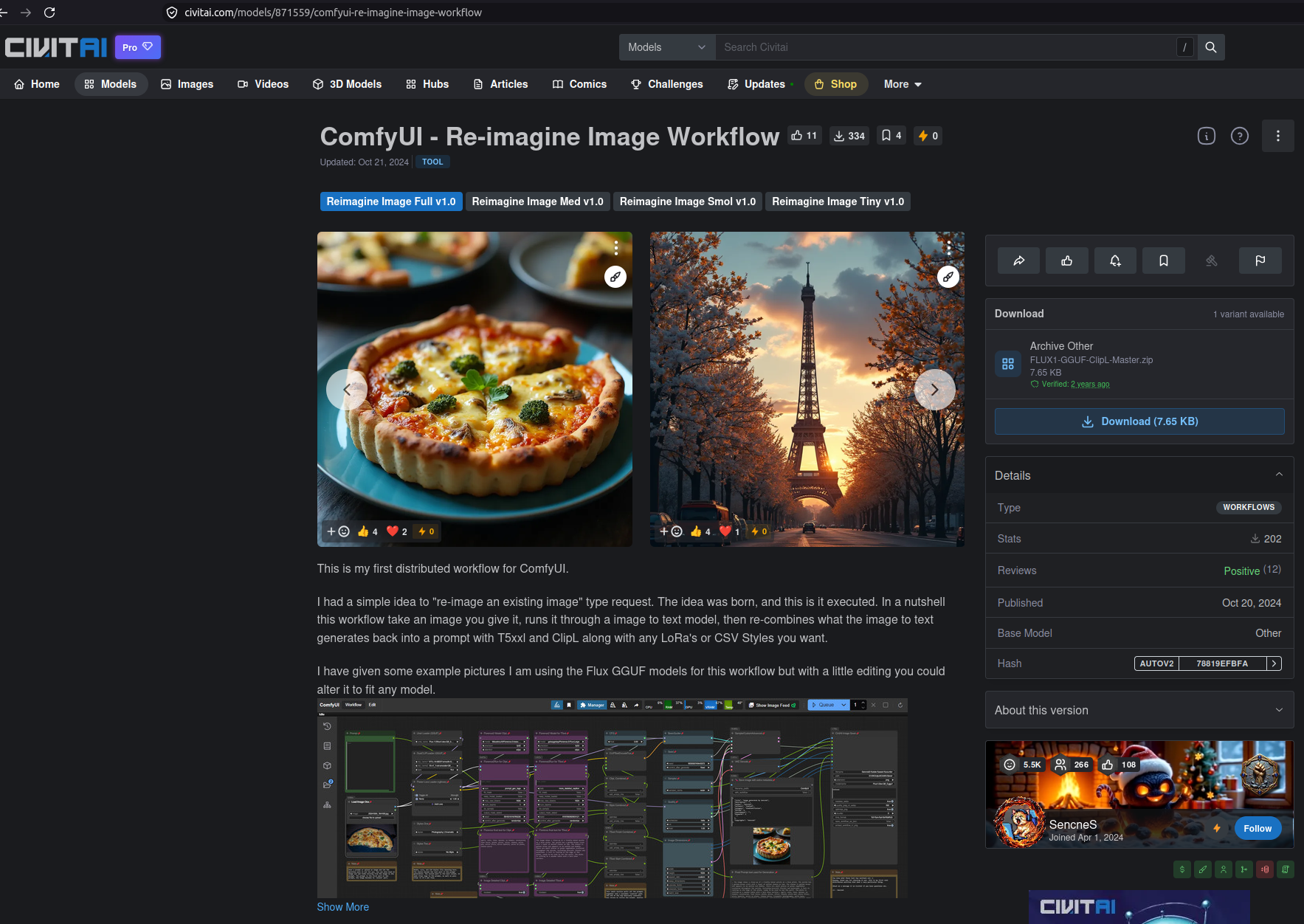Toggle the heart reaction on the pizza image

pyautogui.click(x=397, y=531)
